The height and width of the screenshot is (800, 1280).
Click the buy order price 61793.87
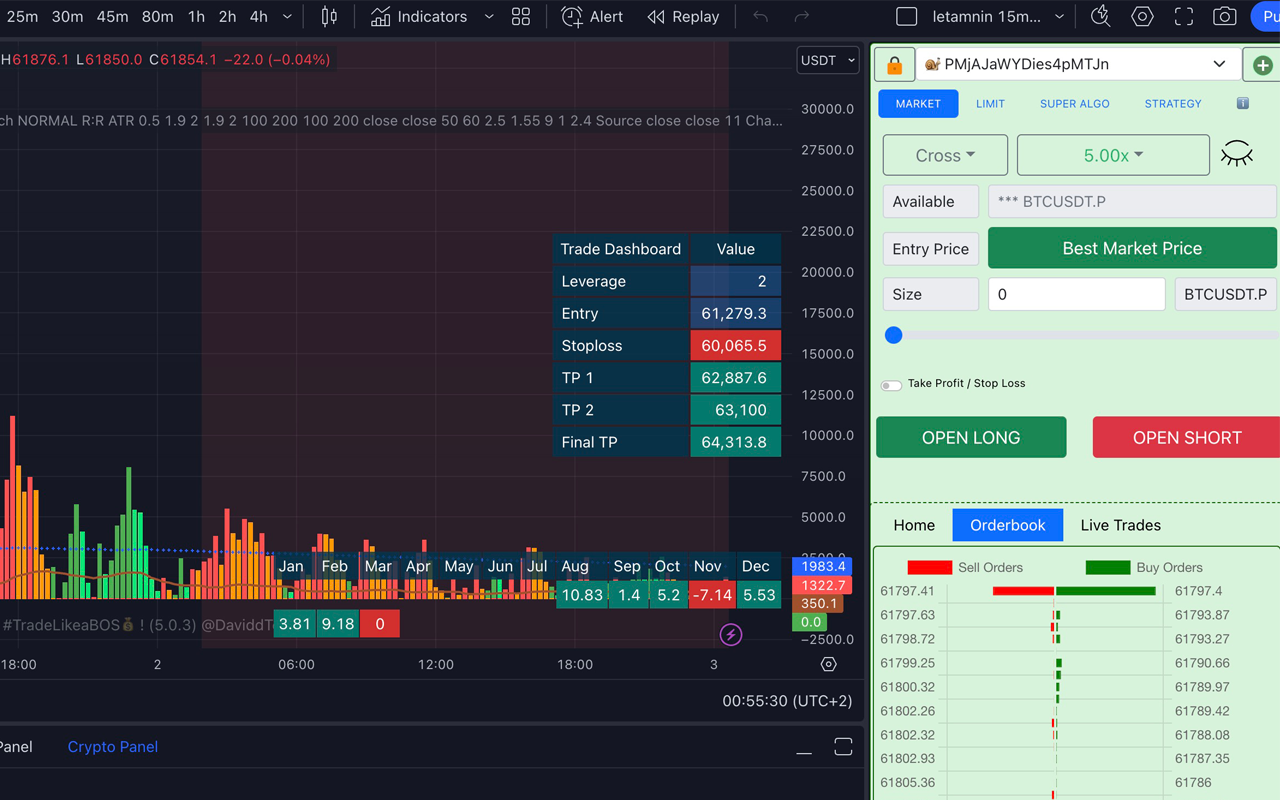coord(1202,615)
